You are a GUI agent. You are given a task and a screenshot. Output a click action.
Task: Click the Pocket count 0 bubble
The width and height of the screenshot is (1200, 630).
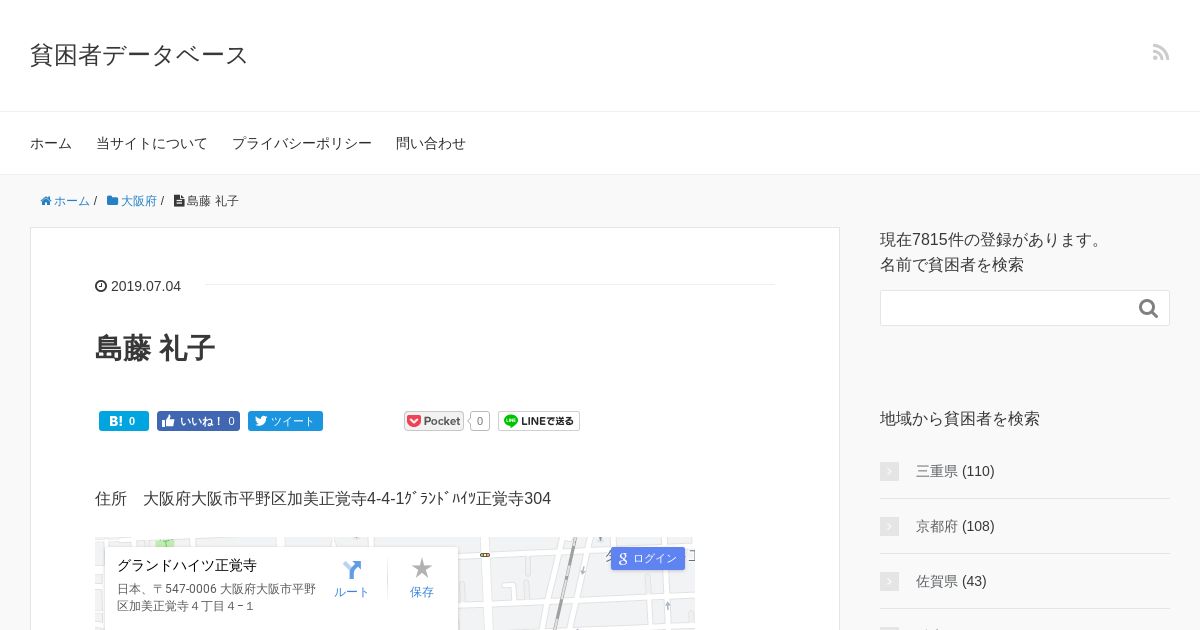480,421
